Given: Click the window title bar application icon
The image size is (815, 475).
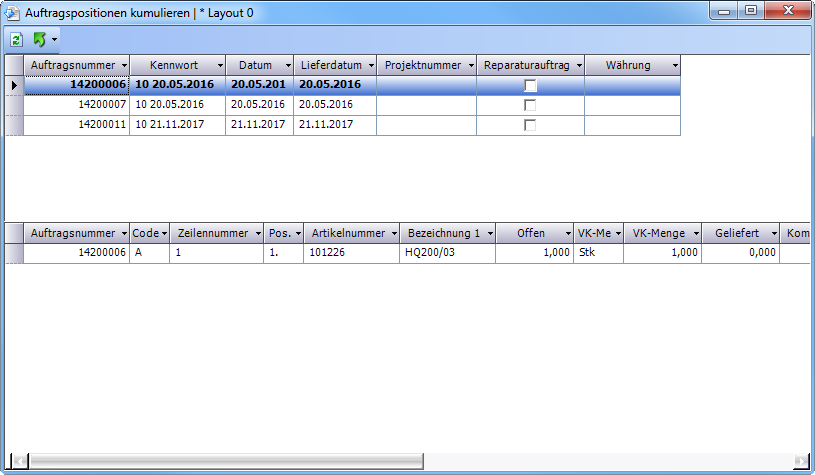Looking at the screenshot, I should tap(12, 11).
